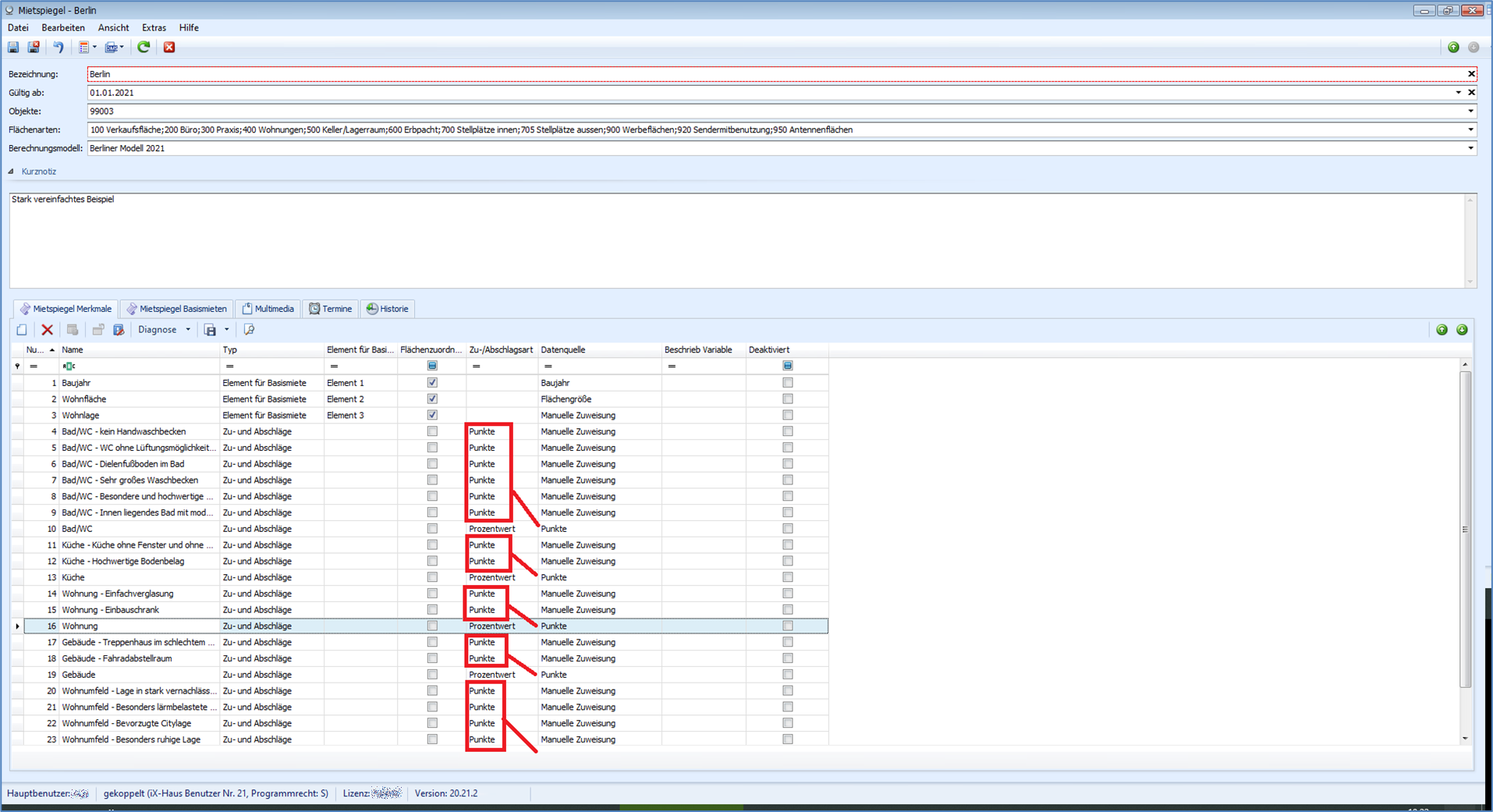Click the grid's vertical scrollbar down arrow

tap(1465, 738)
